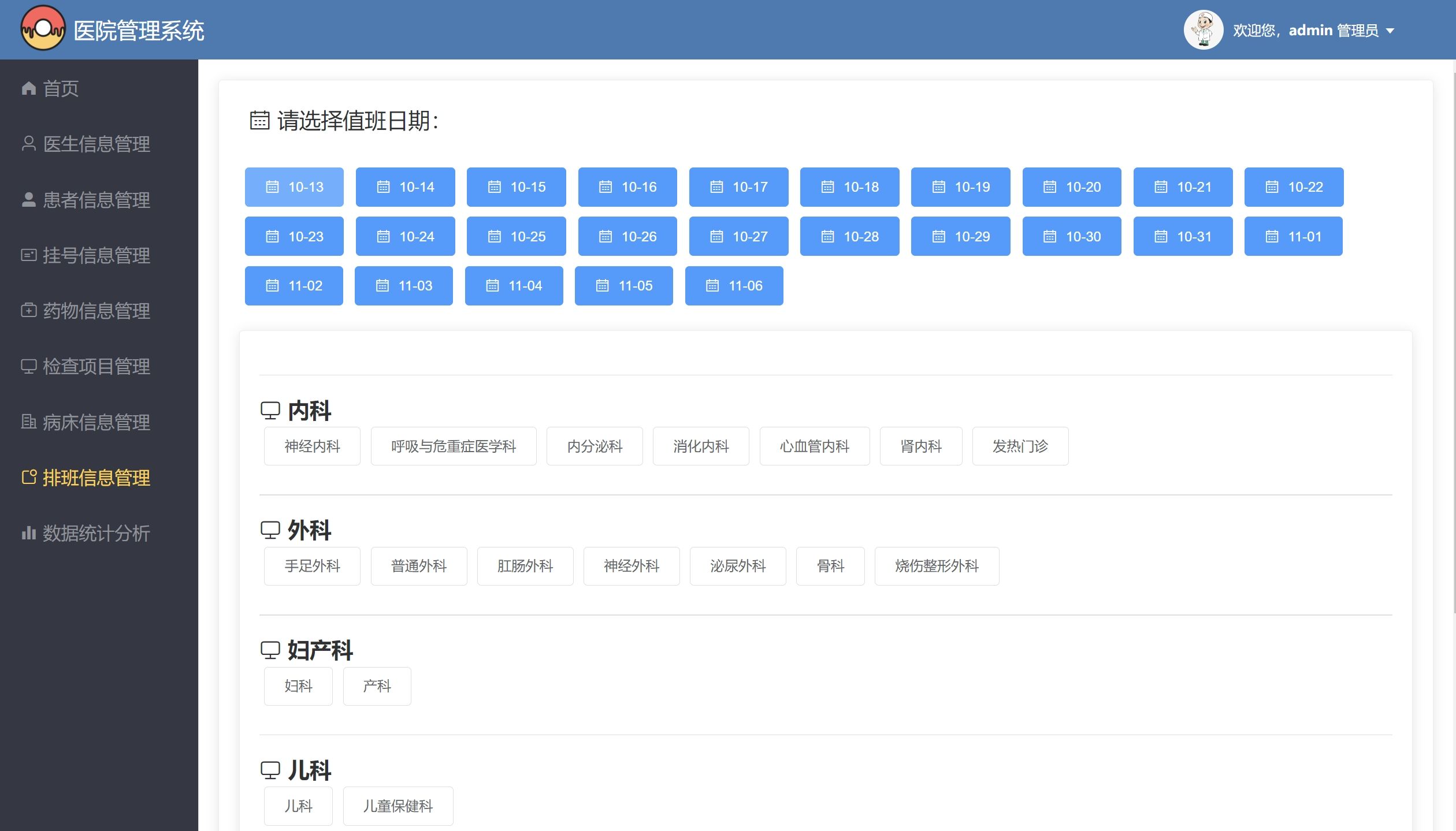Screen dimensions: 1456x831
Task: Select the 儿科 department button
Action: coord(298,806)
